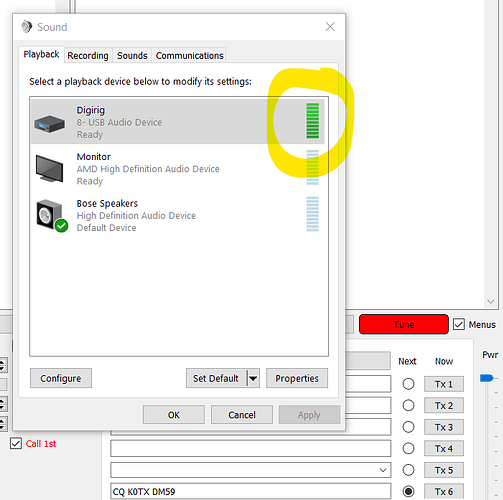This screenshot has width=503, height=500.
Task: Toggle the Menus checkbox
Action: pos(459,324)
